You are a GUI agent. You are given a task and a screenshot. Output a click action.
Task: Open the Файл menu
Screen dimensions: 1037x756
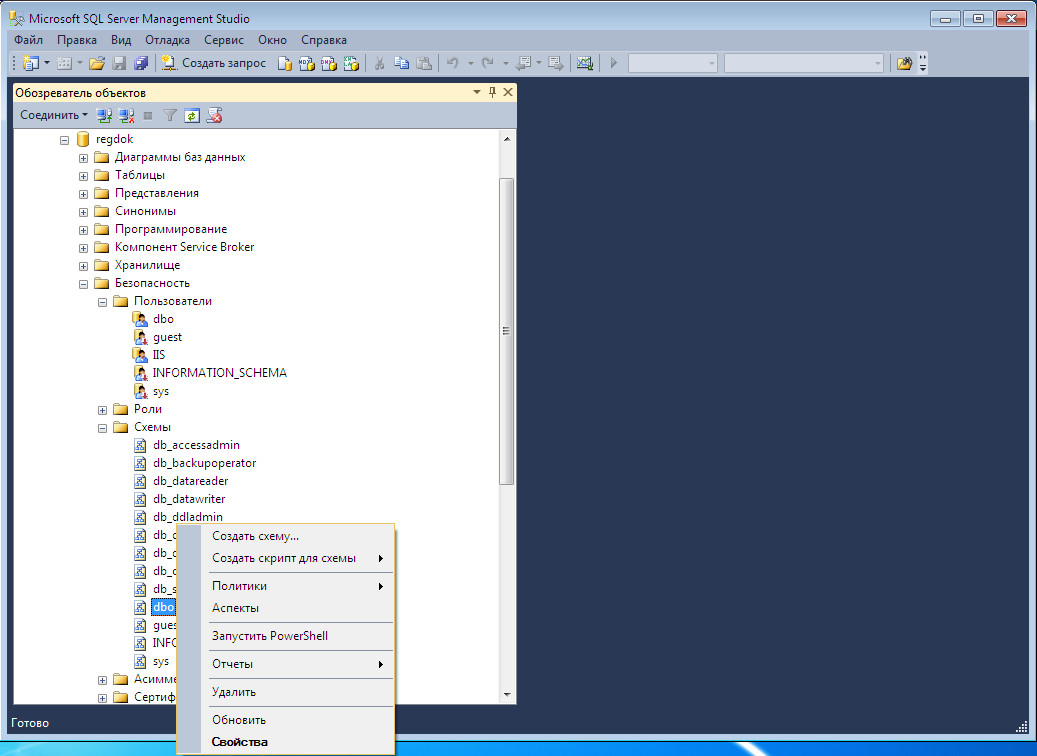click(28, 40)
